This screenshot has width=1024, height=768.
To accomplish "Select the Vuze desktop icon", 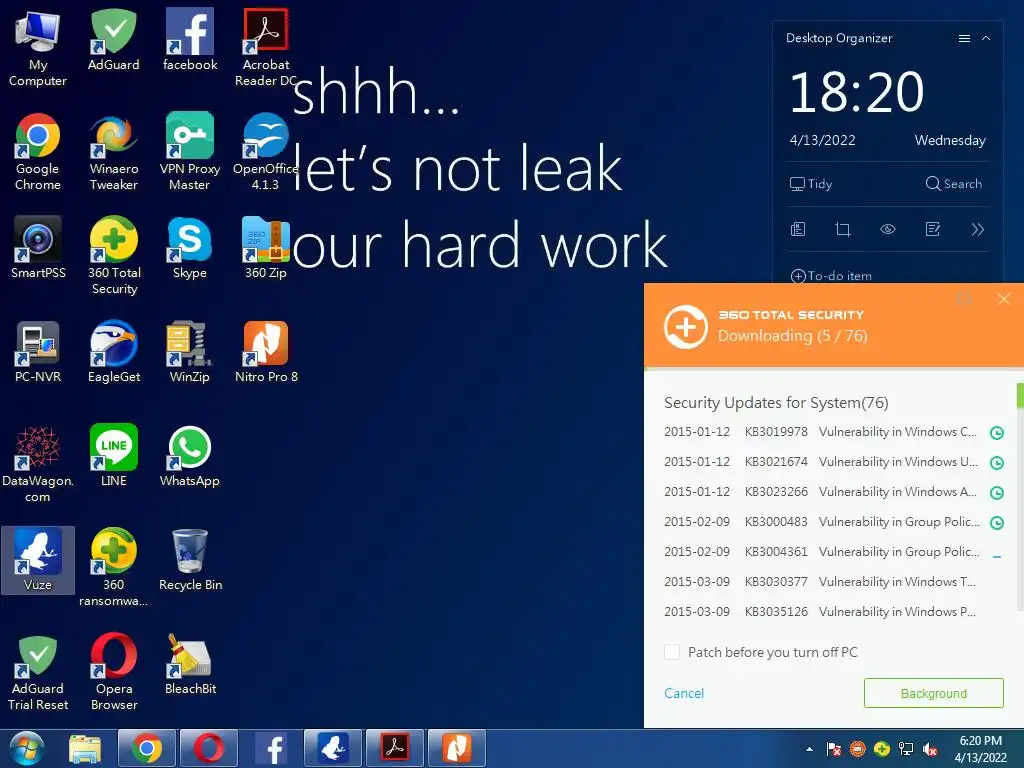I will pos(38,560).
